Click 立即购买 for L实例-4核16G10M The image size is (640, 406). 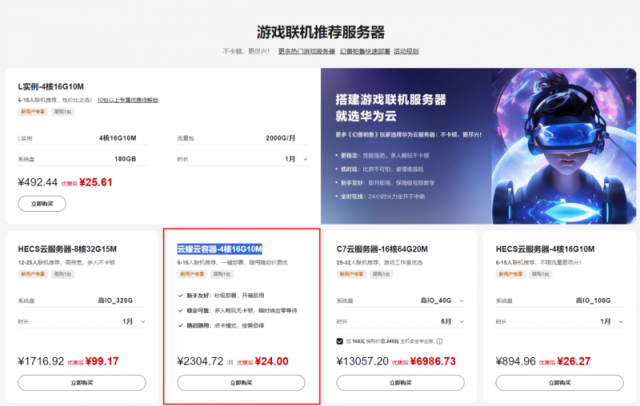(42, 204)
